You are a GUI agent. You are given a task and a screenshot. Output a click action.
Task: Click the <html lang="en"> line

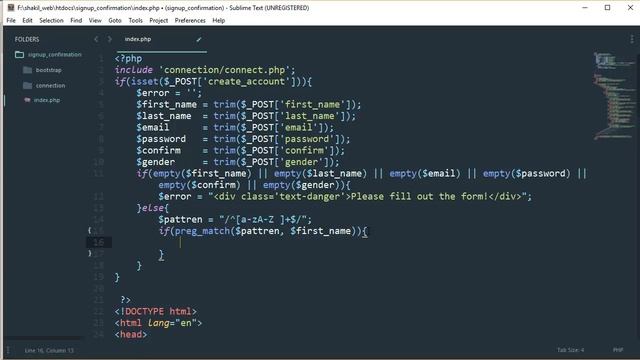click(x=158, y=322)
